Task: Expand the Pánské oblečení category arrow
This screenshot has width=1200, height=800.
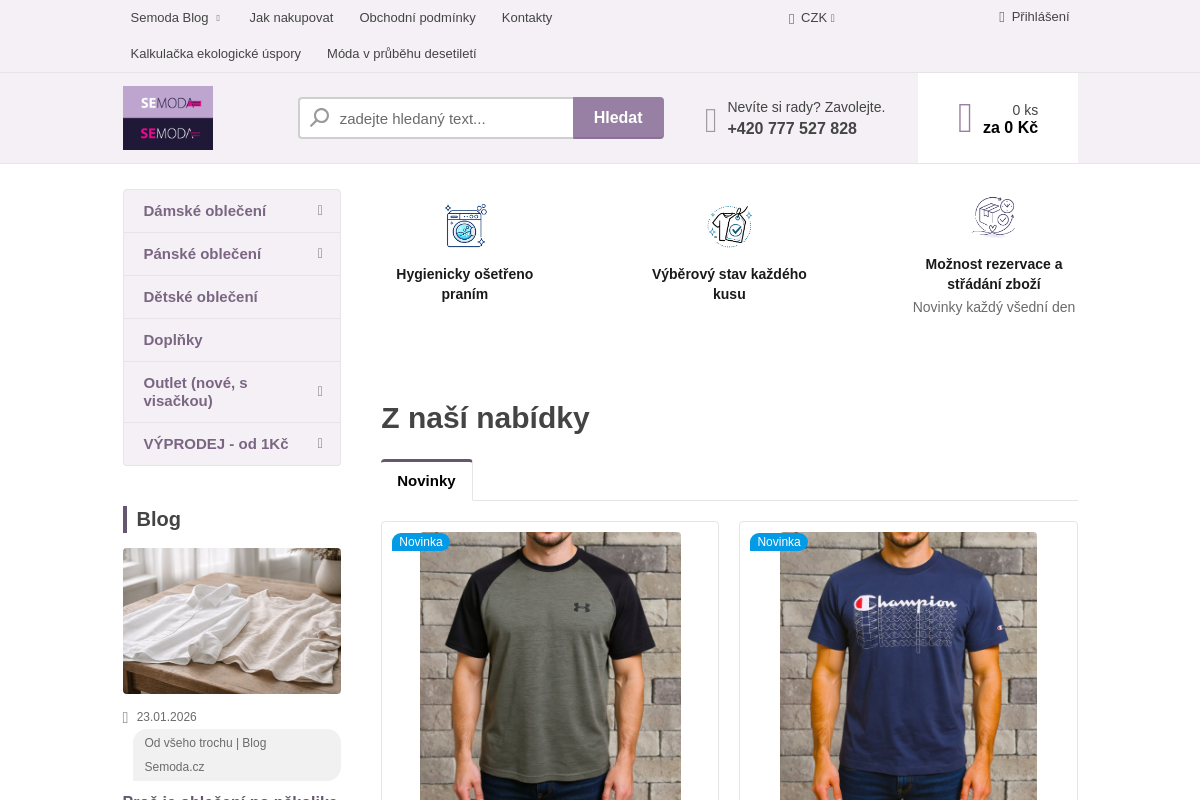Action: 320,253
